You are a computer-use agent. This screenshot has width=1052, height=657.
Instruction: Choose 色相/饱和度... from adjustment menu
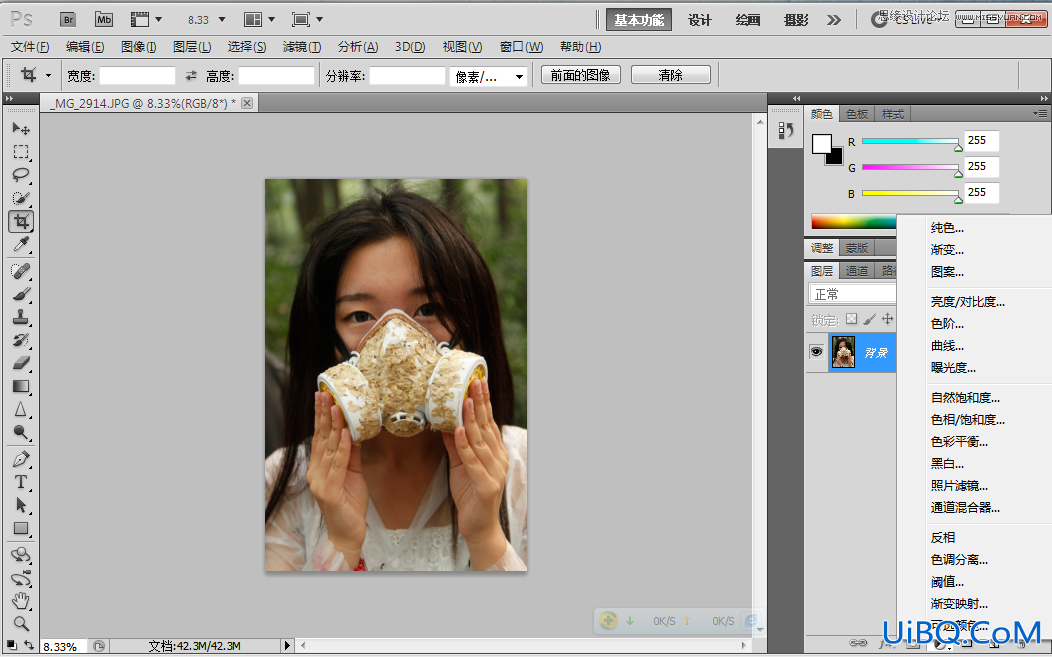(x=967, y=419)
